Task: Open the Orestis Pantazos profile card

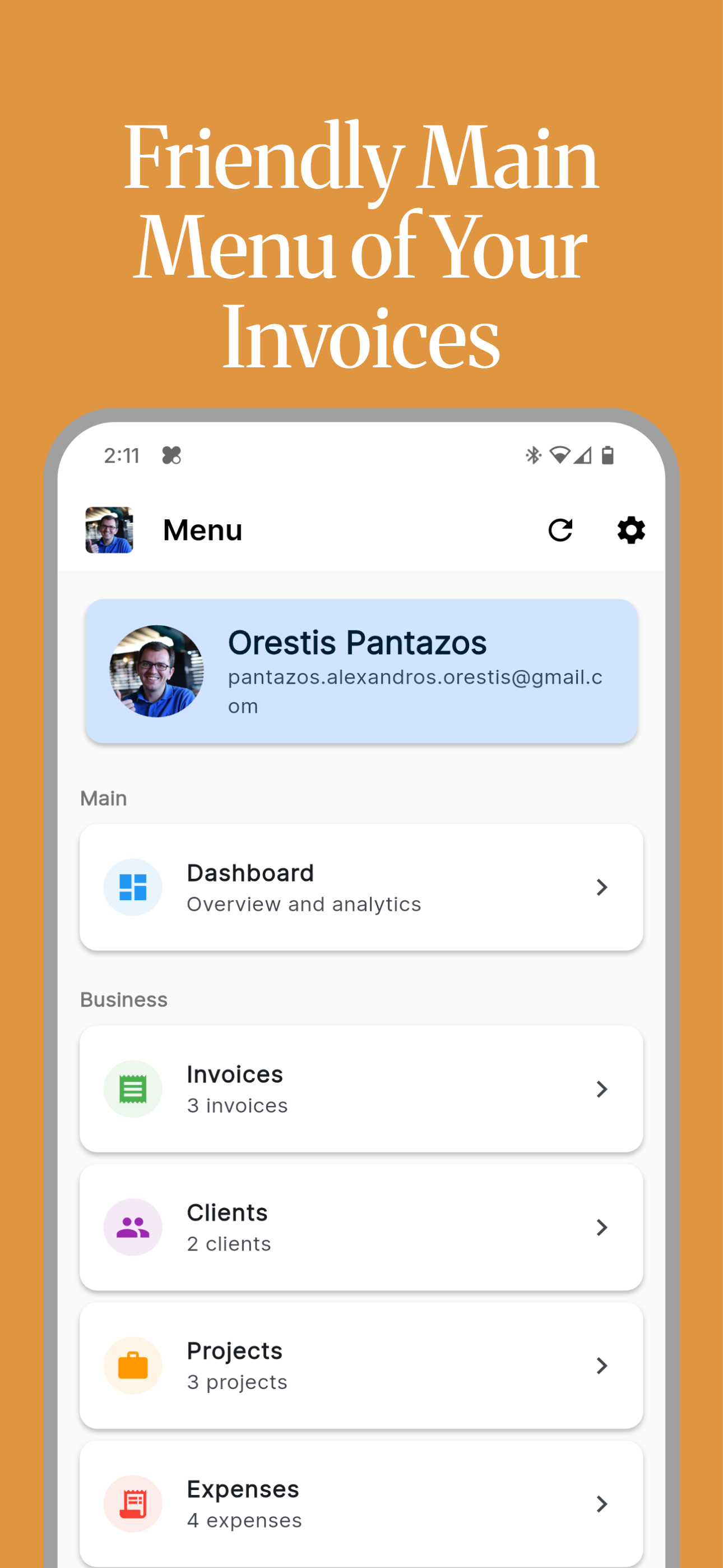Action: (361, 671)
